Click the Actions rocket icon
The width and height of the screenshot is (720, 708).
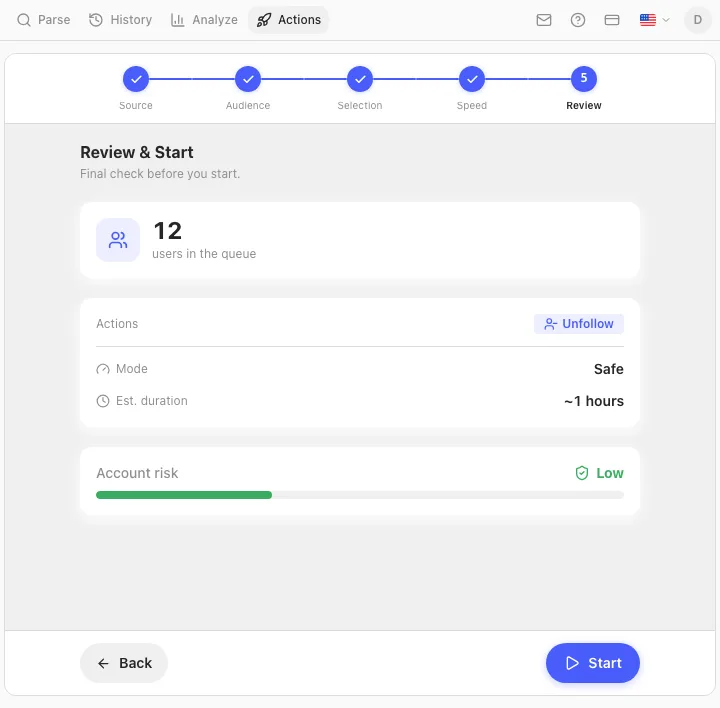[264, 20]
